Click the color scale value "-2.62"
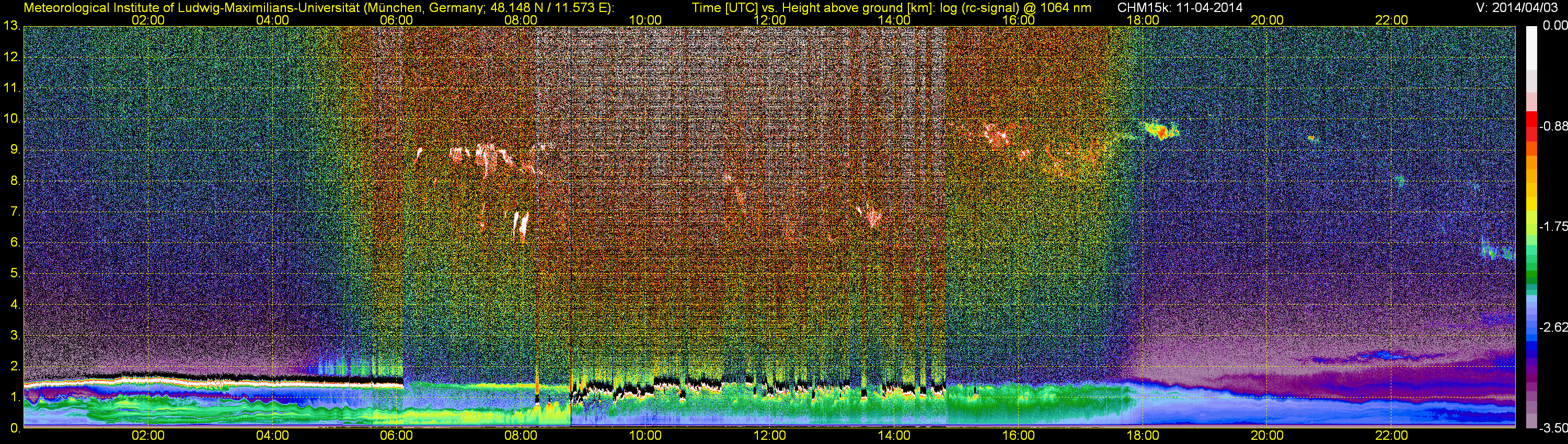This screenshot has height=444, width=1568. point(1553,327)
